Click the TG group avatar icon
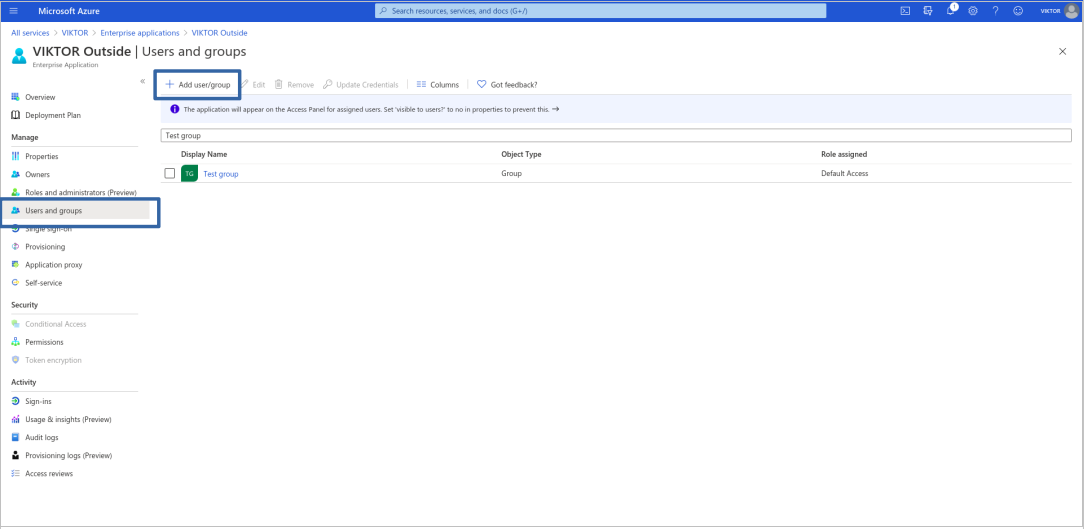The height and width of the screenshot is (529, 1084). 189,174
